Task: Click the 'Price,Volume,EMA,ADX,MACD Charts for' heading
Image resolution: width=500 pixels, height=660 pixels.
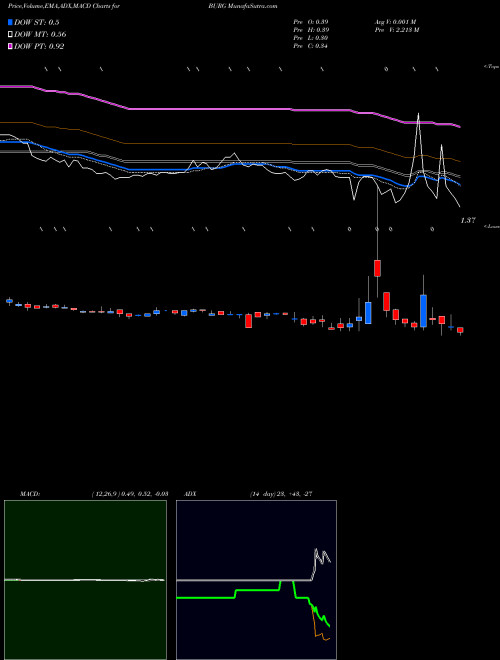Action: (63, 6)
